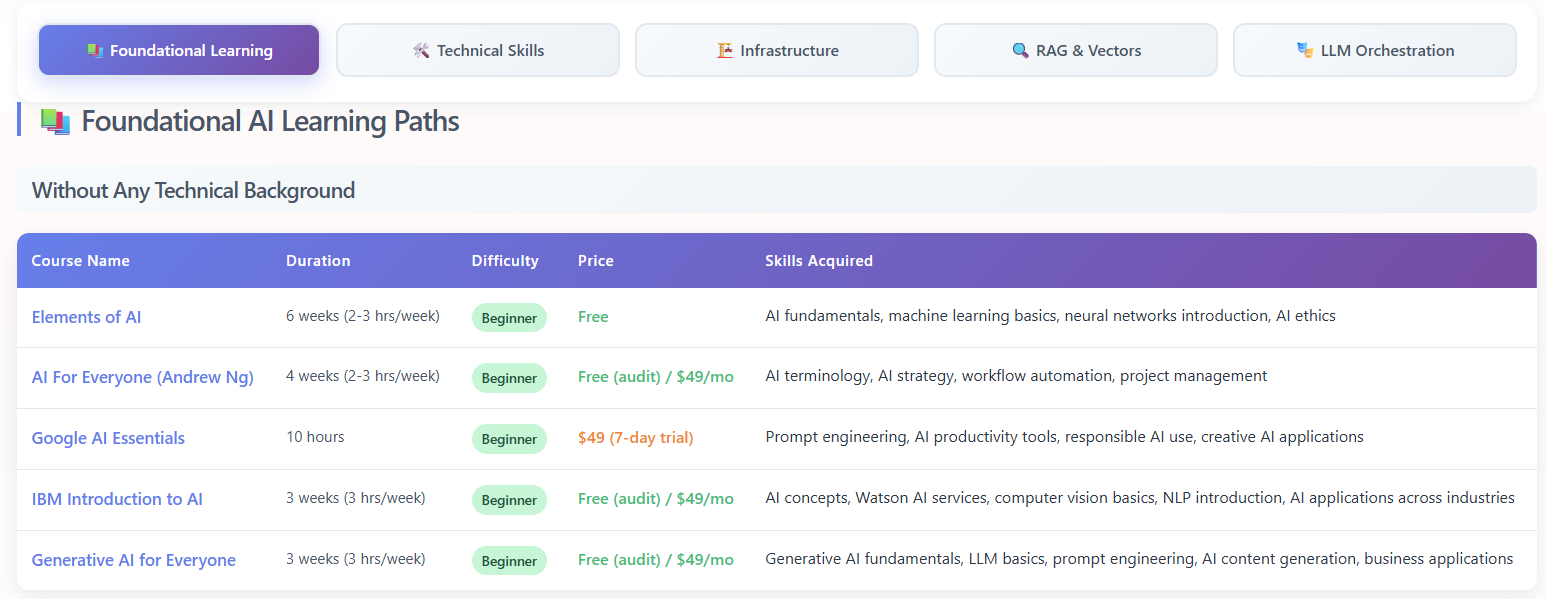Click the Price column header
This screenshot has height=599, width=1546.
pos(596,261)
